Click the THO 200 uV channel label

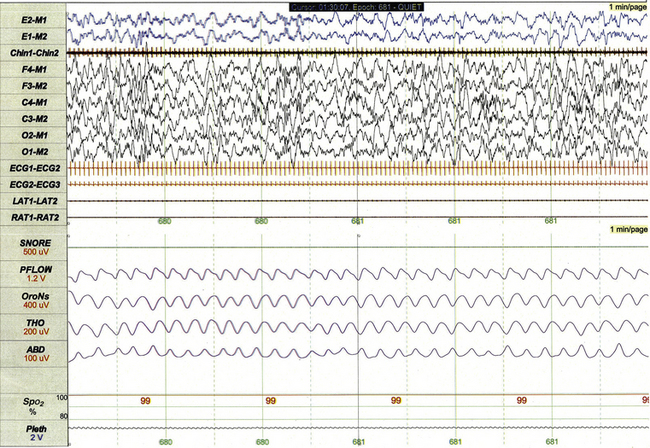25,329
